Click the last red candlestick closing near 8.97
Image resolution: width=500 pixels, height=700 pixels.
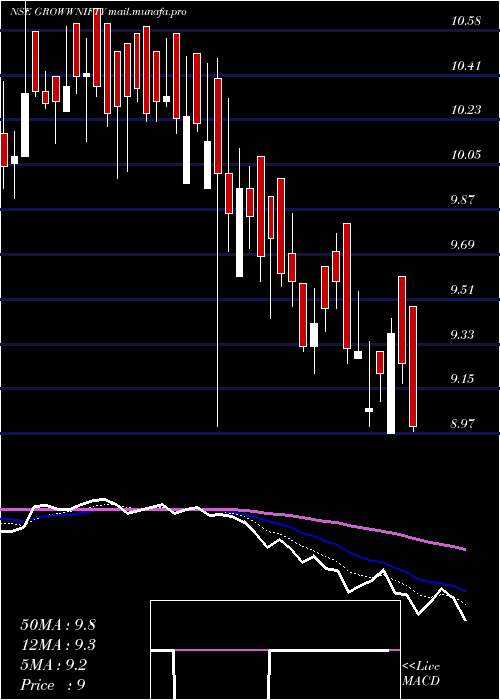[413, 367]
